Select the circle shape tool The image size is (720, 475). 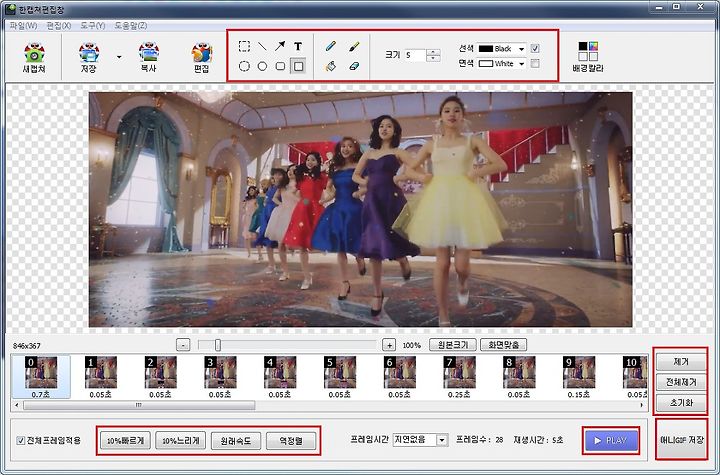point(262,66)
